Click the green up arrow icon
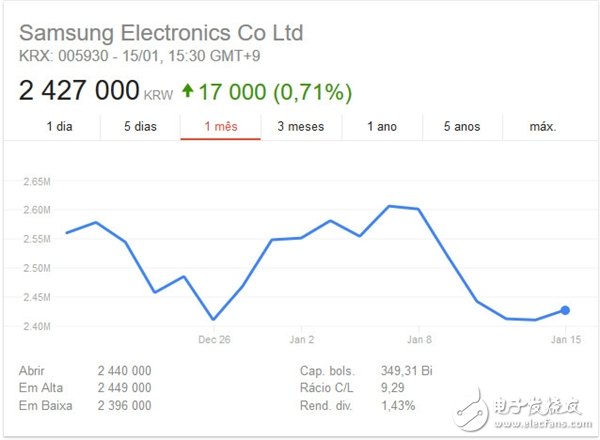Screen dimensions: 600x440 [x=189, y=93]
